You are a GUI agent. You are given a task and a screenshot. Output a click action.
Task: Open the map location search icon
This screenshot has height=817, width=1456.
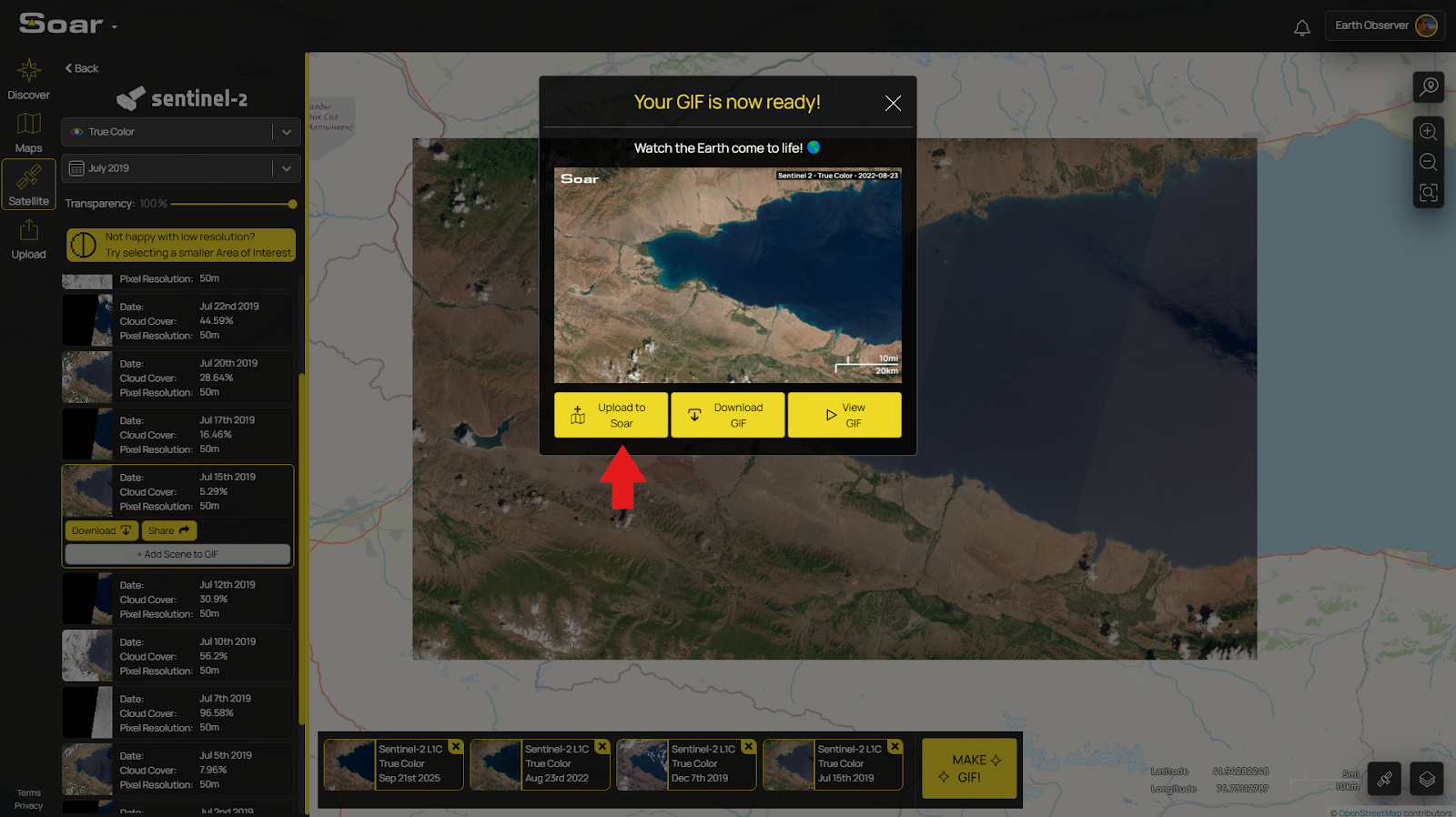pyautogui.click(x=1429, y=86)
